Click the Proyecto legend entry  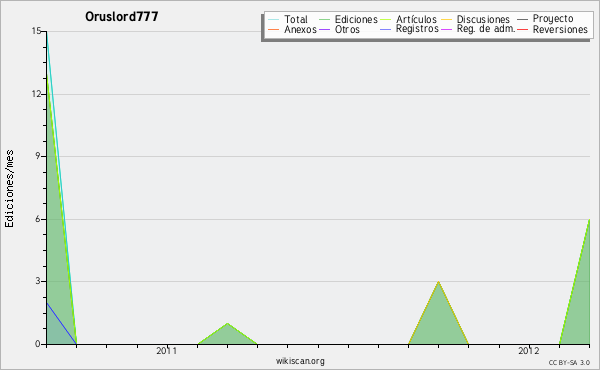click(545, 19)
